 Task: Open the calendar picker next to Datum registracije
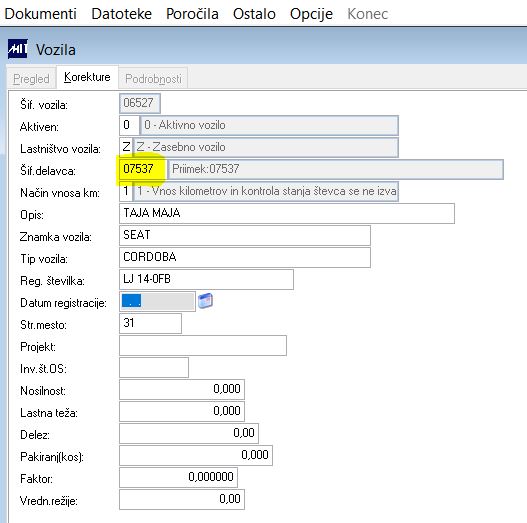[205, 301]
